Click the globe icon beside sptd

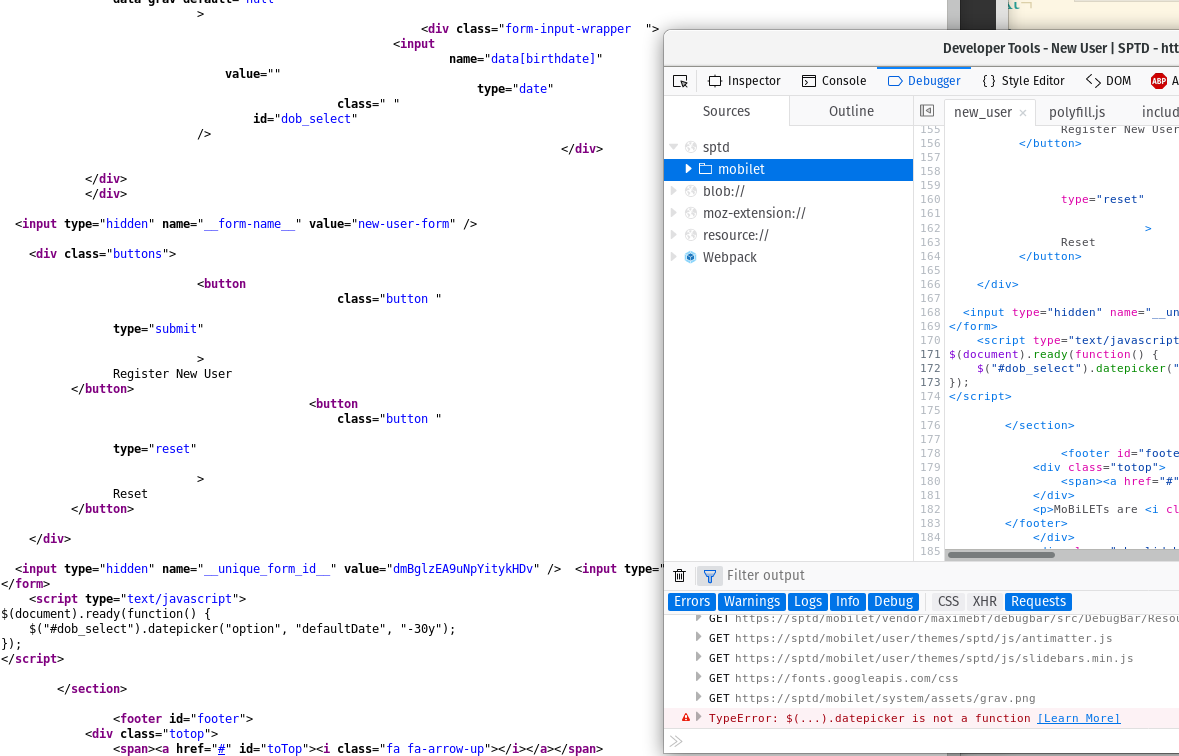click(x=690, y=147)
